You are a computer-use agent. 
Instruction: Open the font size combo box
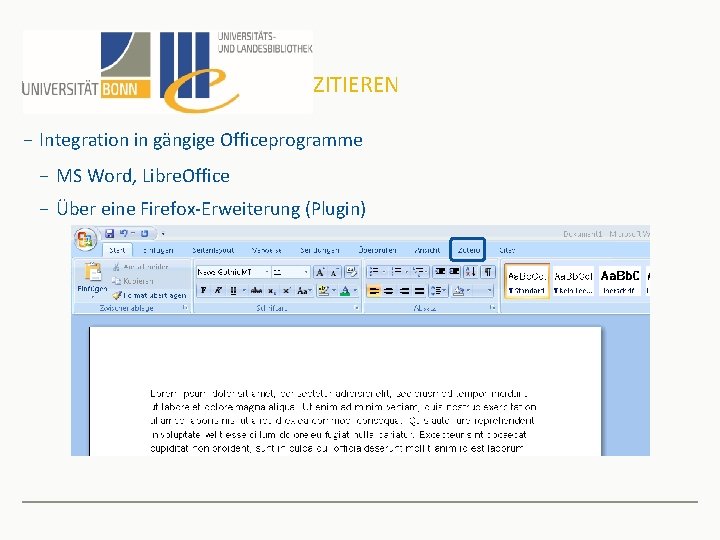[x=290, y=272]
